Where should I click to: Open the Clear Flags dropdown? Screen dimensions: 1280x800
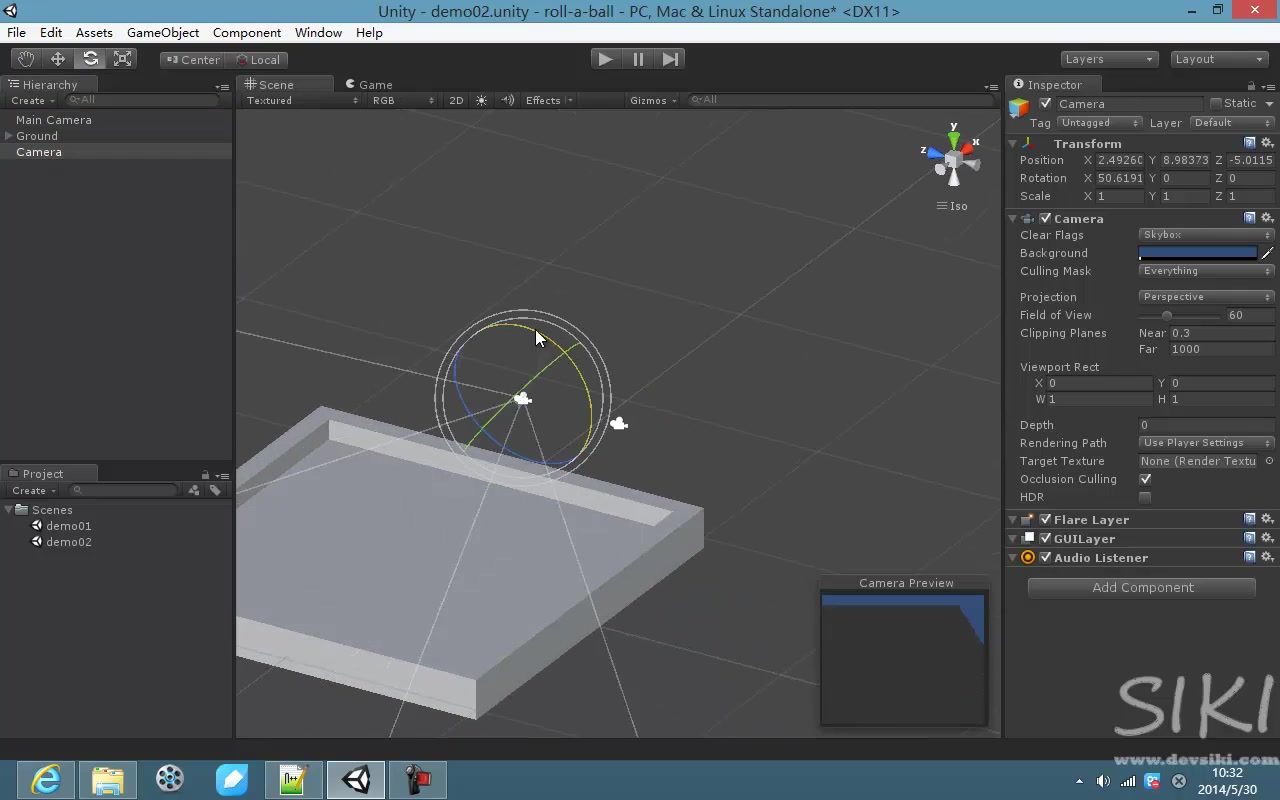tap(1205, 235)
